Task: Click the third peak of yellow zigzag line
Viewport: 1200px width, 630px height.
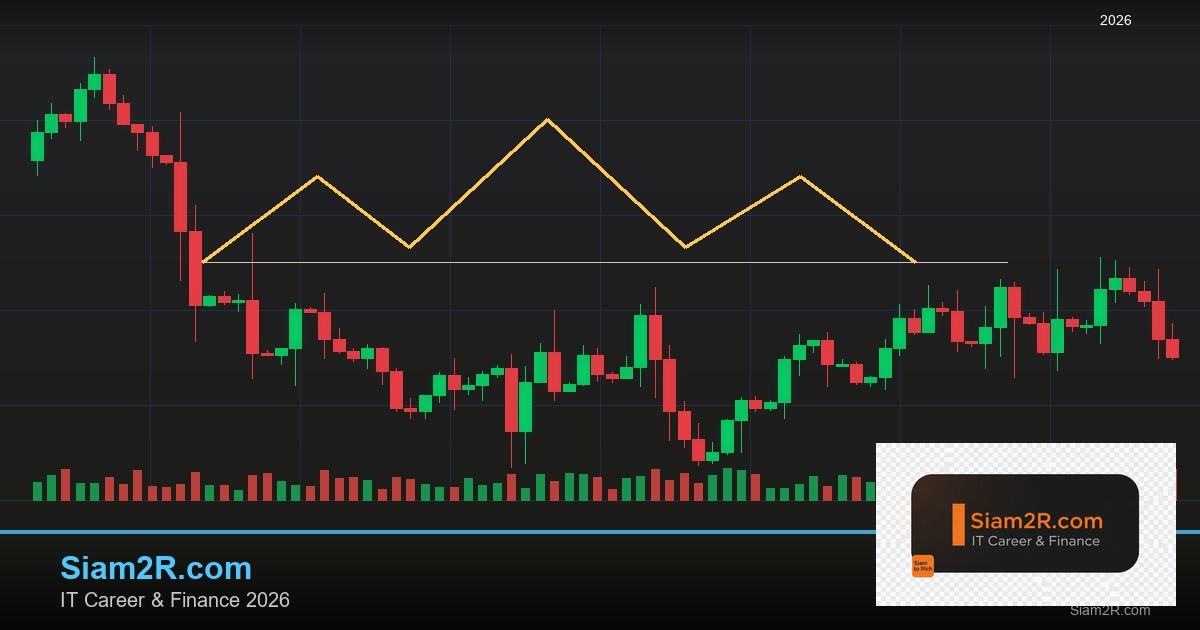Action: [x=800, y=177]
